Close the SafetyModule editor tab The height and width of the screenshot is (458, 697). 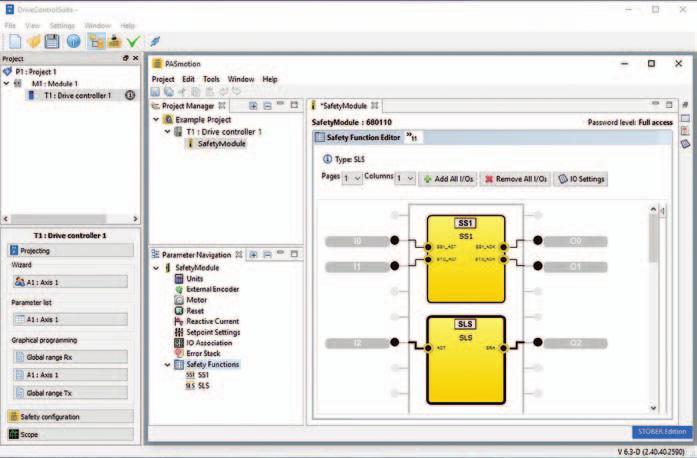[x=375, y=105]
